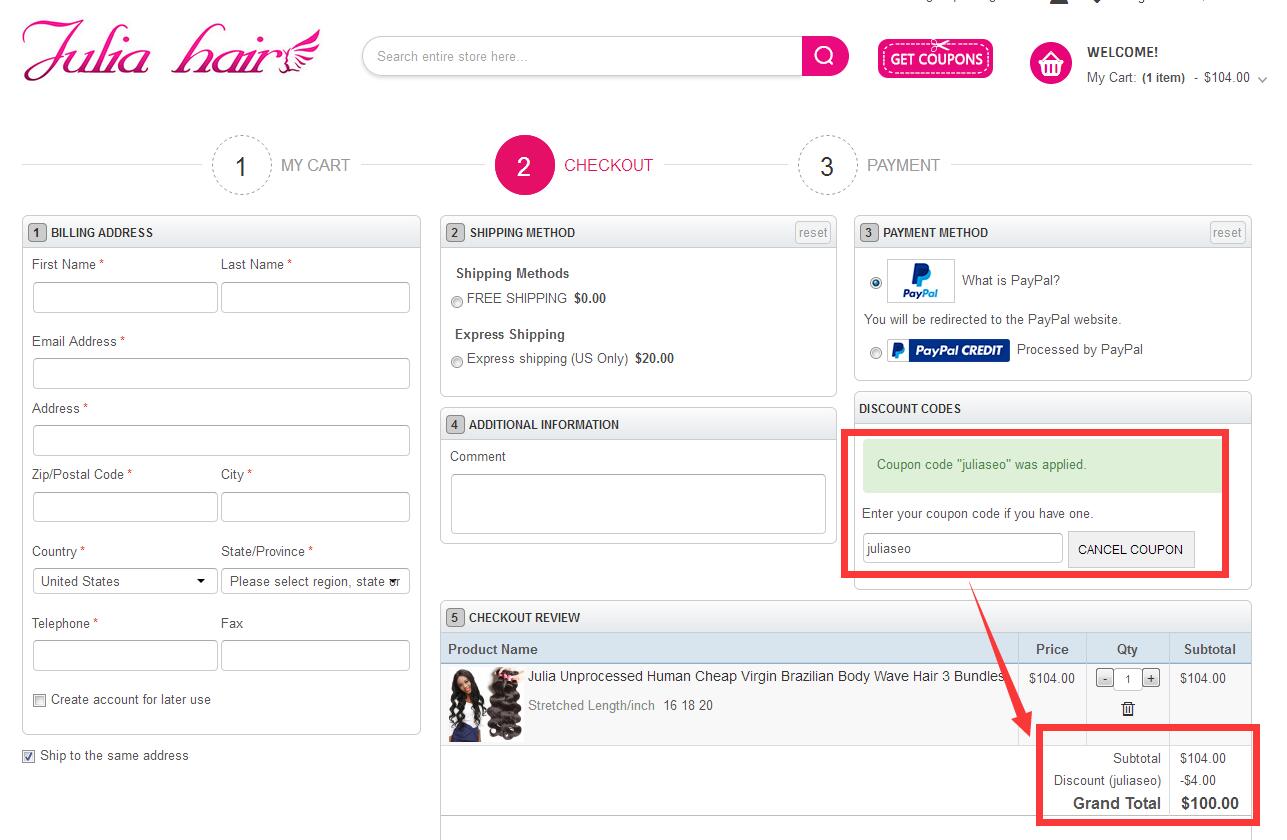Open the State/Province dropdown
Screen dimensions: 1287x840
point(315,581)
